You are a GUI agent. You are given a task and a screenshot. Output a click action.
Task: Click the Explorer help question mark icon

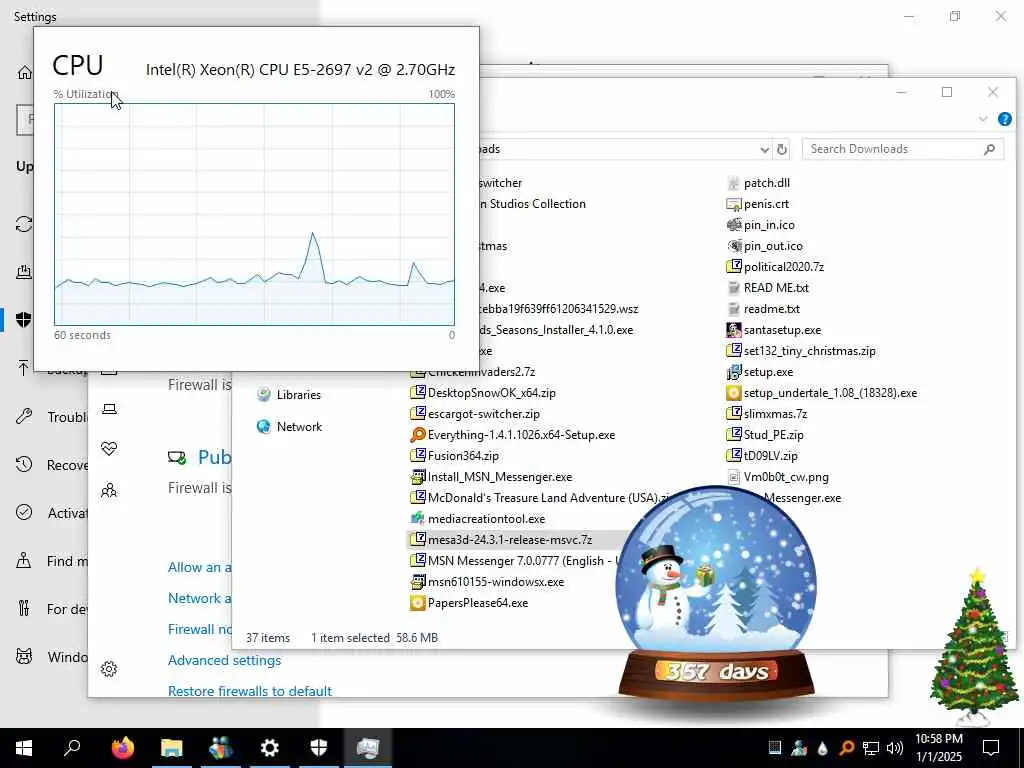(x=1004, y=119)
